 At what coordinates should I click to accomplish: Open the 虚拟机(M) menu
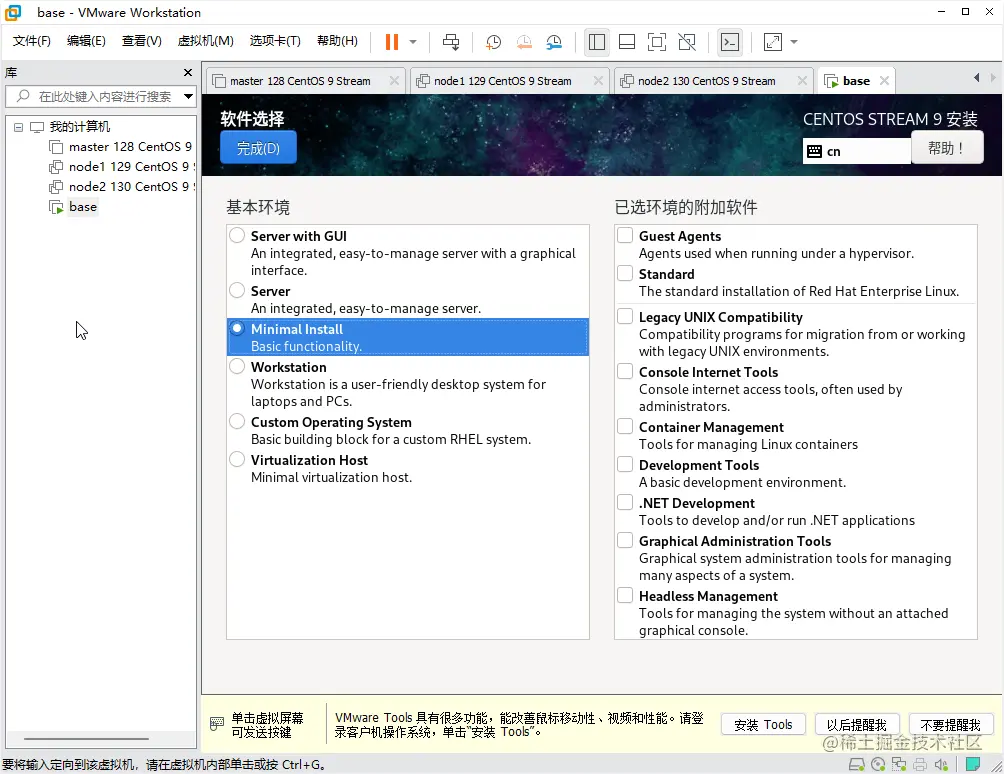(206, 41)
